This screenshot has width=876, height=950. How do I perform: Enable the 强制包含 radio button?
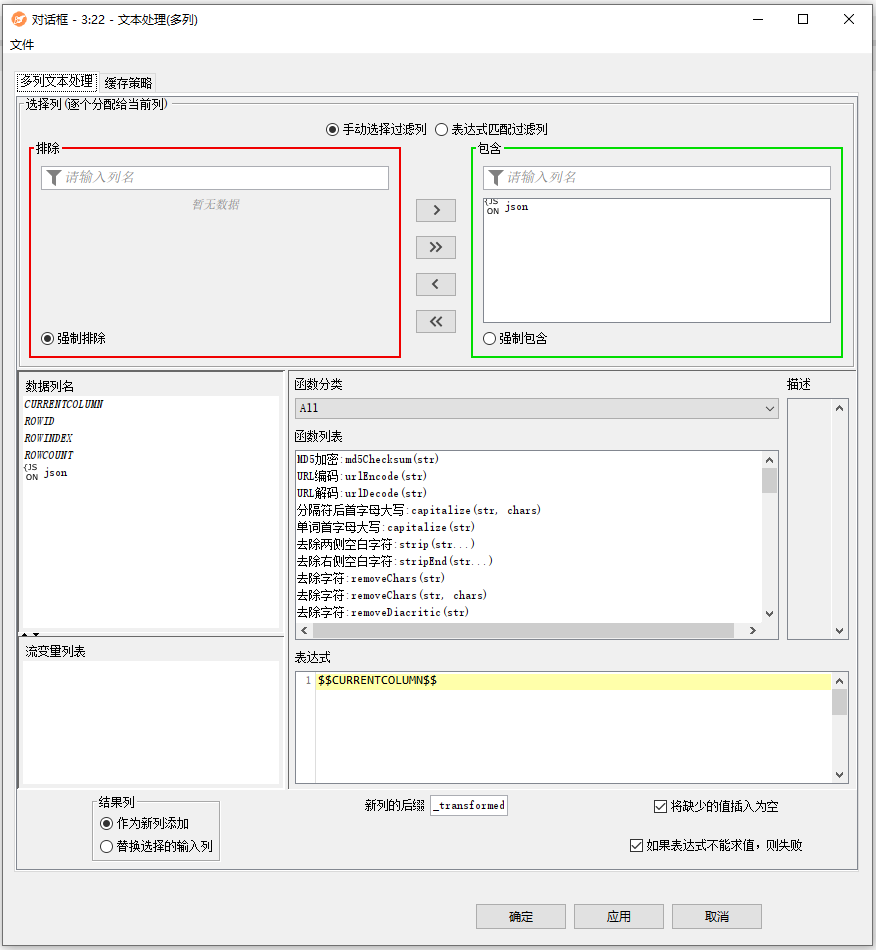490,339
